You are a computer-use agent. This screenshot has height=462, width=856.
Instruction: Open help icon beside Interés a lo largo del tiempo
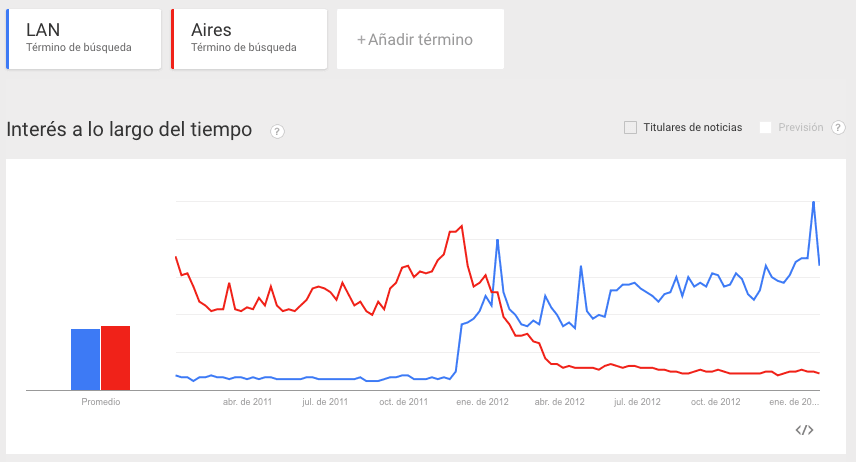(x=277, y=132)
